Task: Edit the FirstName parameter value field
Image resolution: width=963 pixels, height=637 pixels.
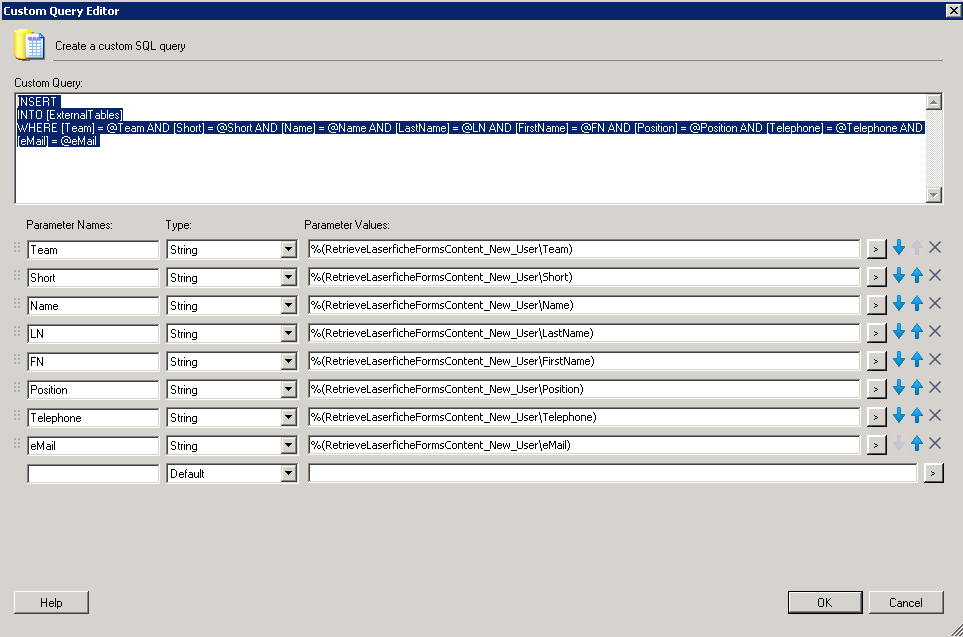Action: click(x=583, y=361)
